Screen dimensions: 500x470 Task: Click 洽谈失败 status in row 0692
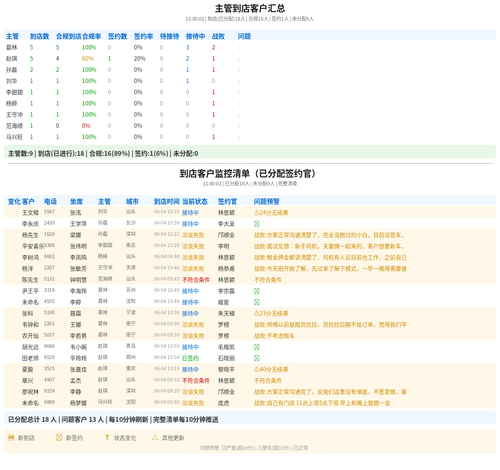coord(193,257)
